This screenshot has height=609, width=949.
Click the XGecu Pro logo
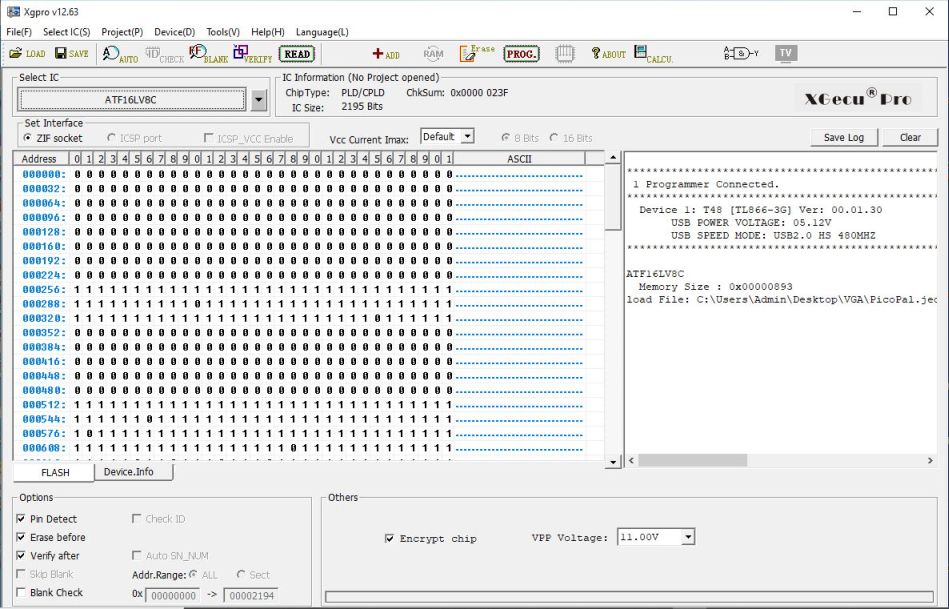(x=858, y=98)
